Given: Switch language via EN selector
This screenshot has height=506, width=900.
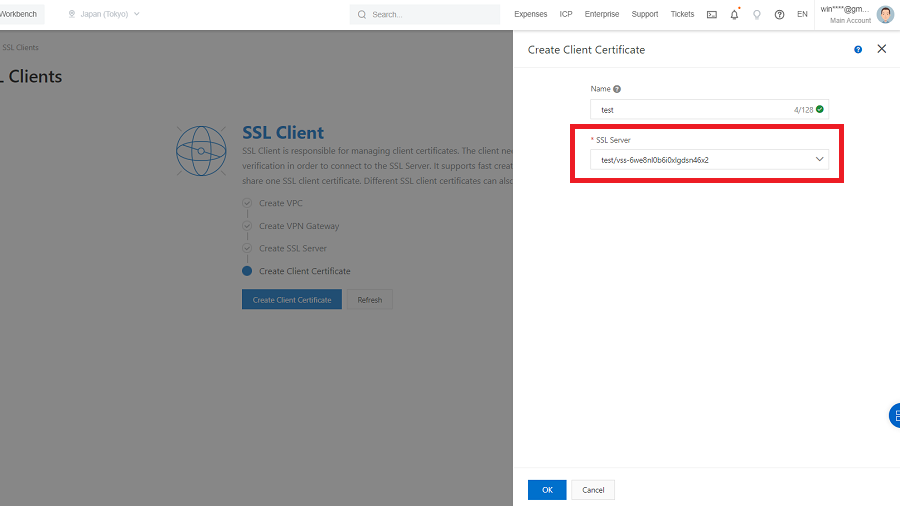Looking at the screenshot, I should click(x=802, y=15).
